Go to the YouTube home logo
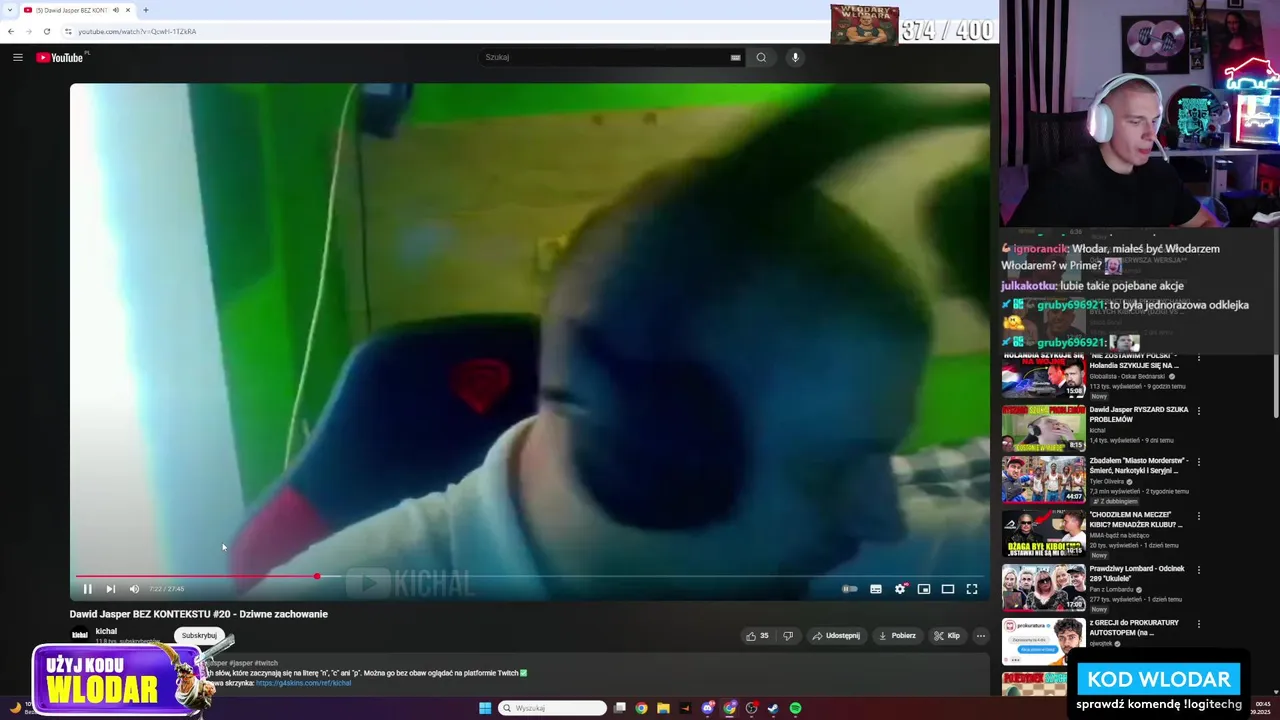This screenshot has width=1280, height=720. (x=60, y=57)
